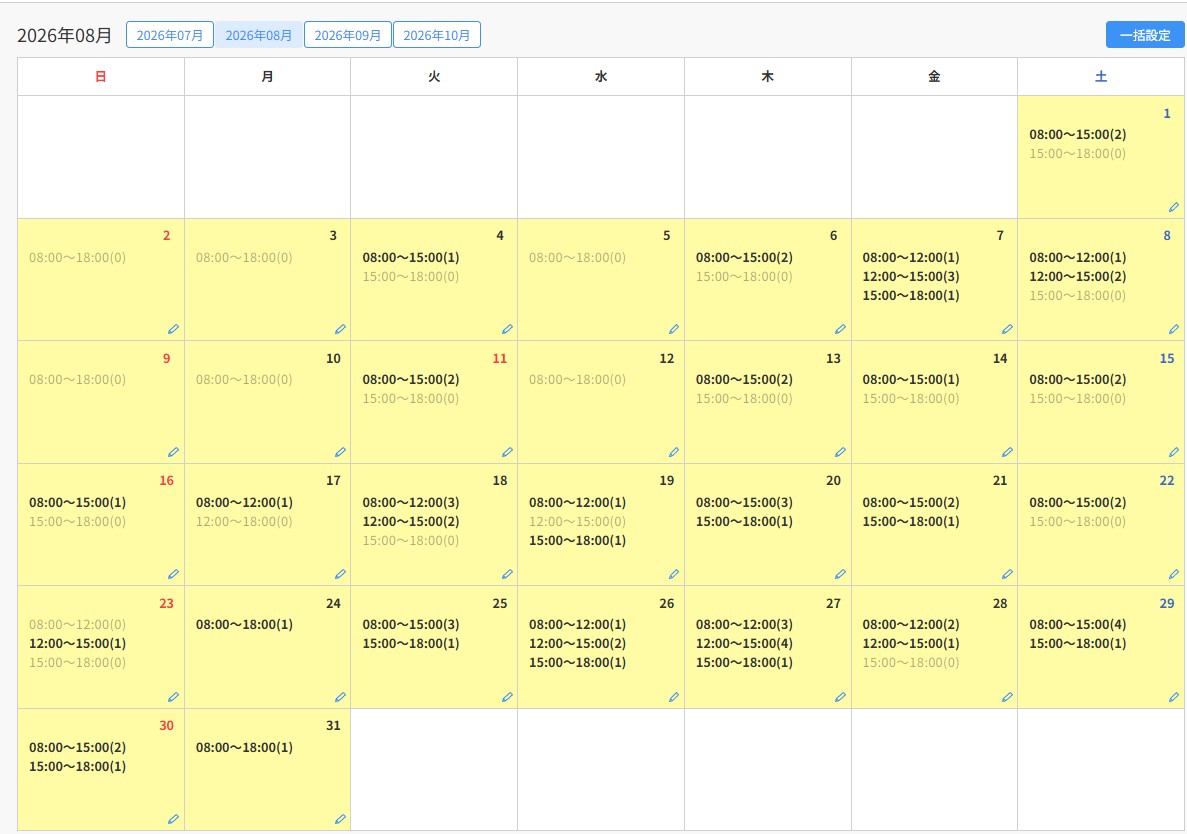This screenshot has width=1187, height=834.
Task: Select the 12:00～18:00(0) slot on day 17
Action: click(x=244, y=521)
